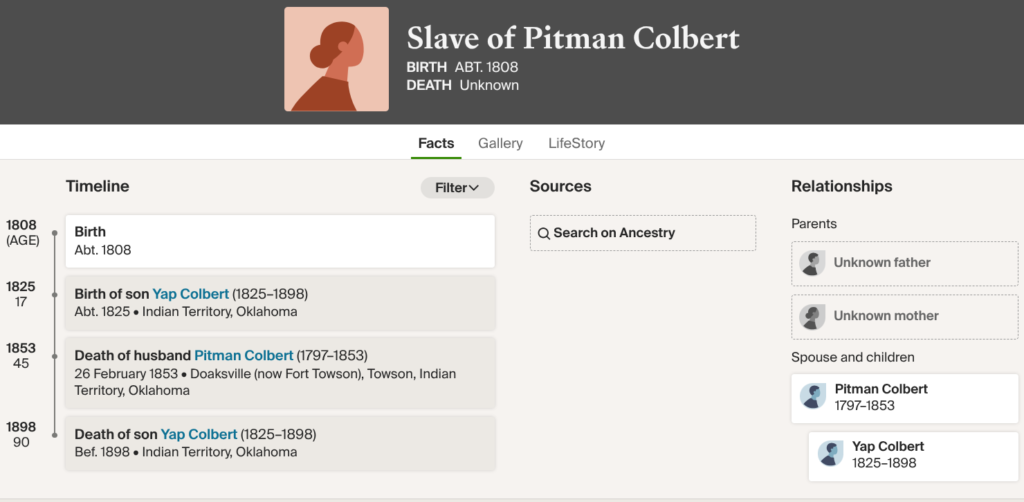Click Unknown father silhouette icon
Viewport: 1024px width, 502px height.
[x=813, y=263]
